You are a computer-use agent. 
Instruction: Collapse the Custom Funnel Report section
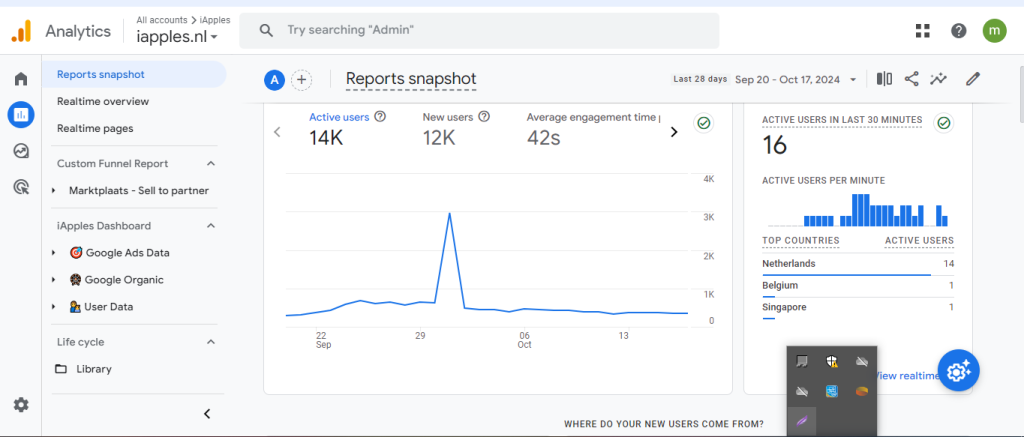tap(211, 163)
